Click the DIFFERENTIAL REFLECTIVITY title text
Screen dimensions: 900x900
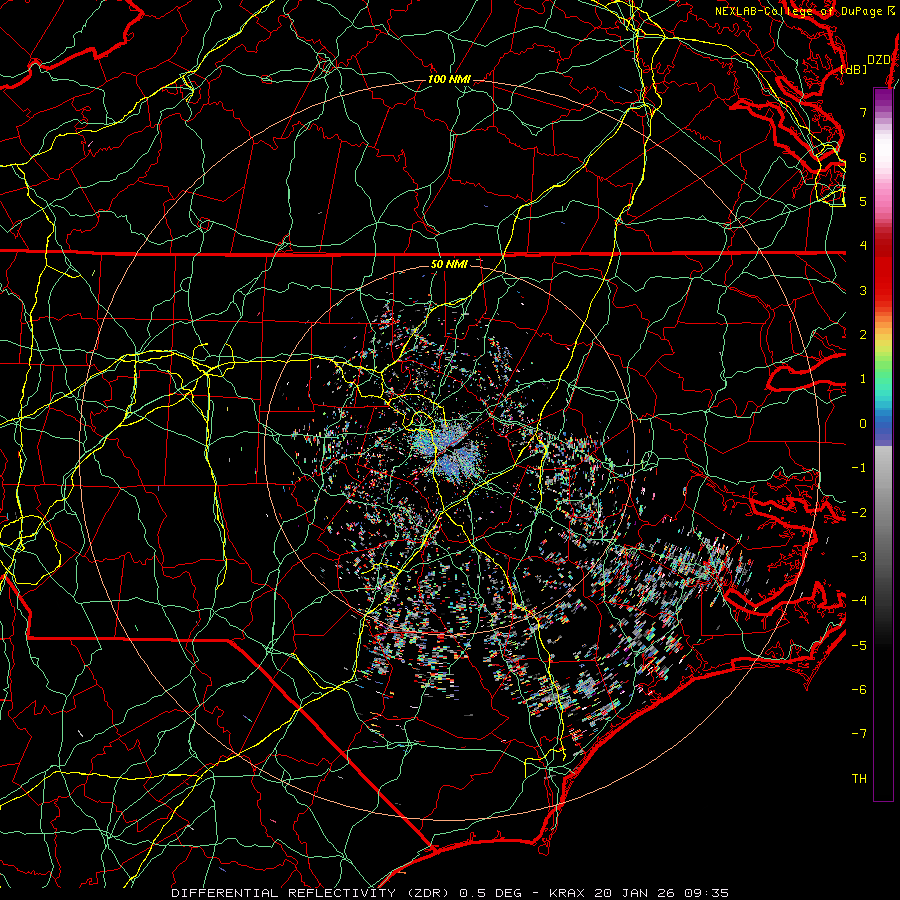click(283, 893)
